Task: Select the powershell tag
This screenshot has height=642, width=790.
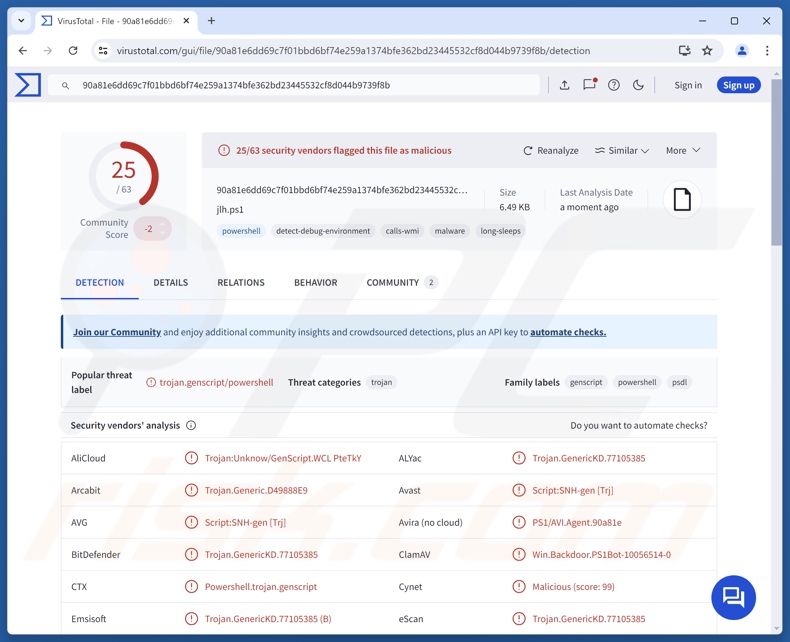Action: (241, 231)
